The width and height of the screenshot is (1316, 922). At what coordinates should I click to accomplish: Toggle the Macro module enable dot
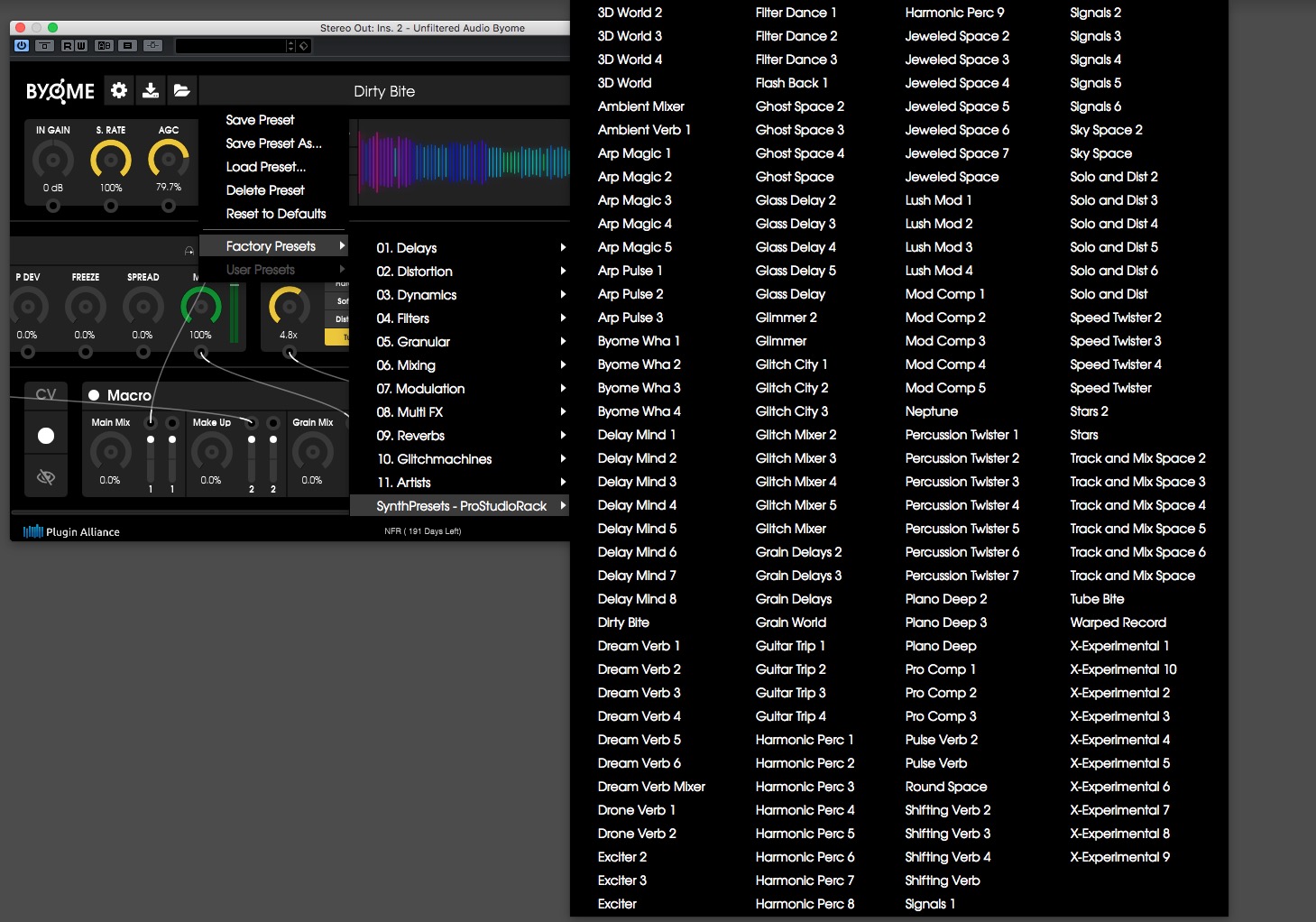tap(94, 395)
